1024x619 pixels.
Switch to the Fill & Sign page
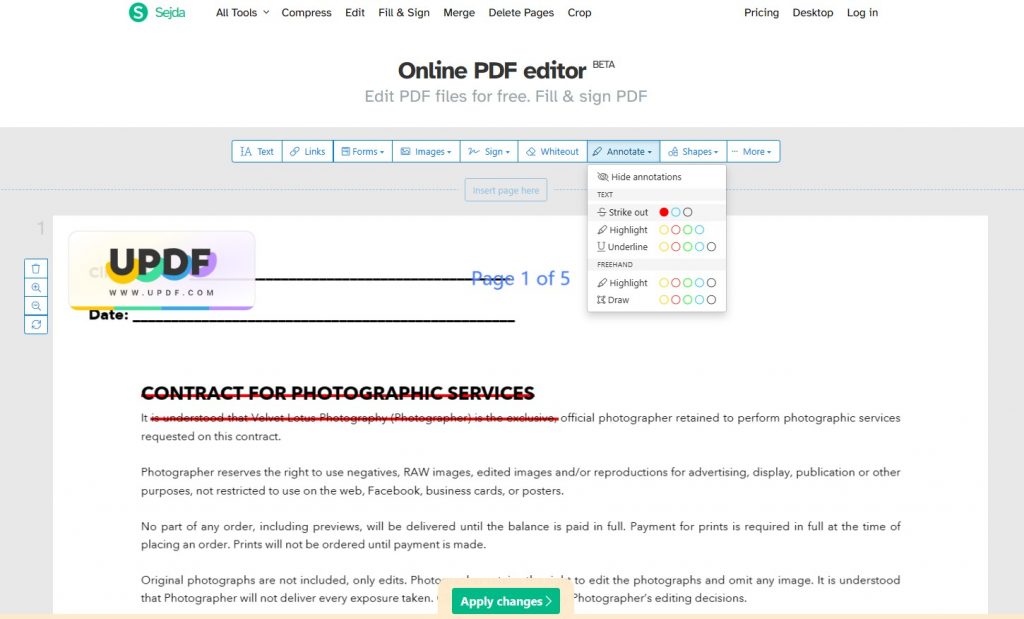pyautogui.click(x=403, y=13)
